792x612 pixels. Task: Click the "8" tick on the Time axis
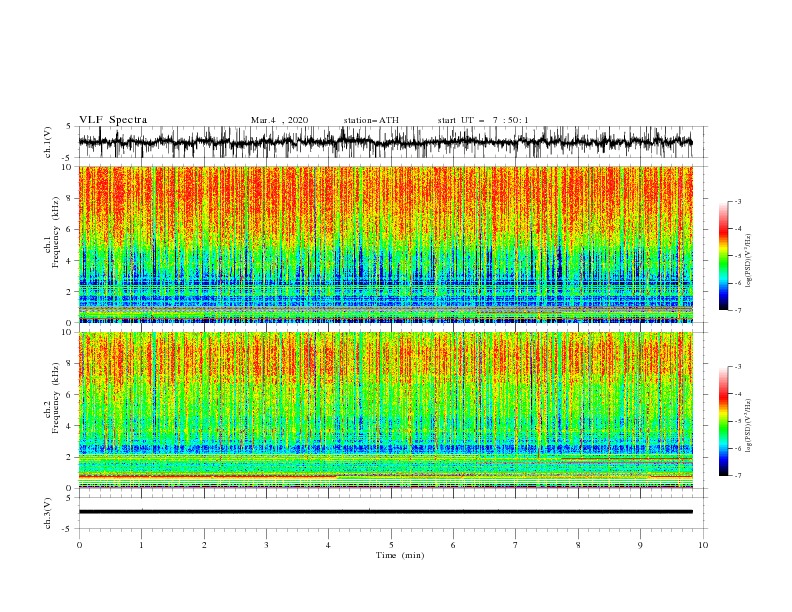(x=578, y=545)
